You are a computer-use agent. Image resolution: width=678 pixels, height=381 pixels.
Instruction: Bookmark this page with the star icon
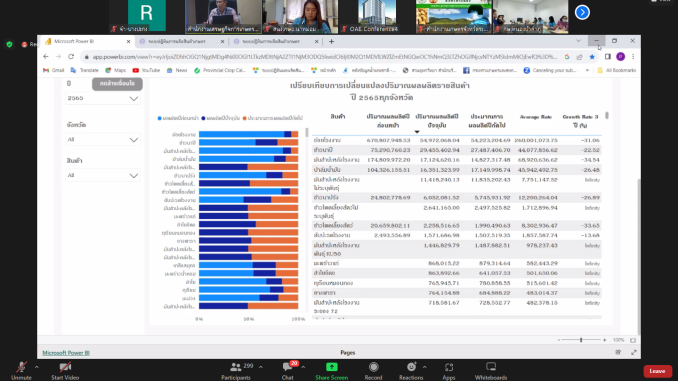[592, 57]
